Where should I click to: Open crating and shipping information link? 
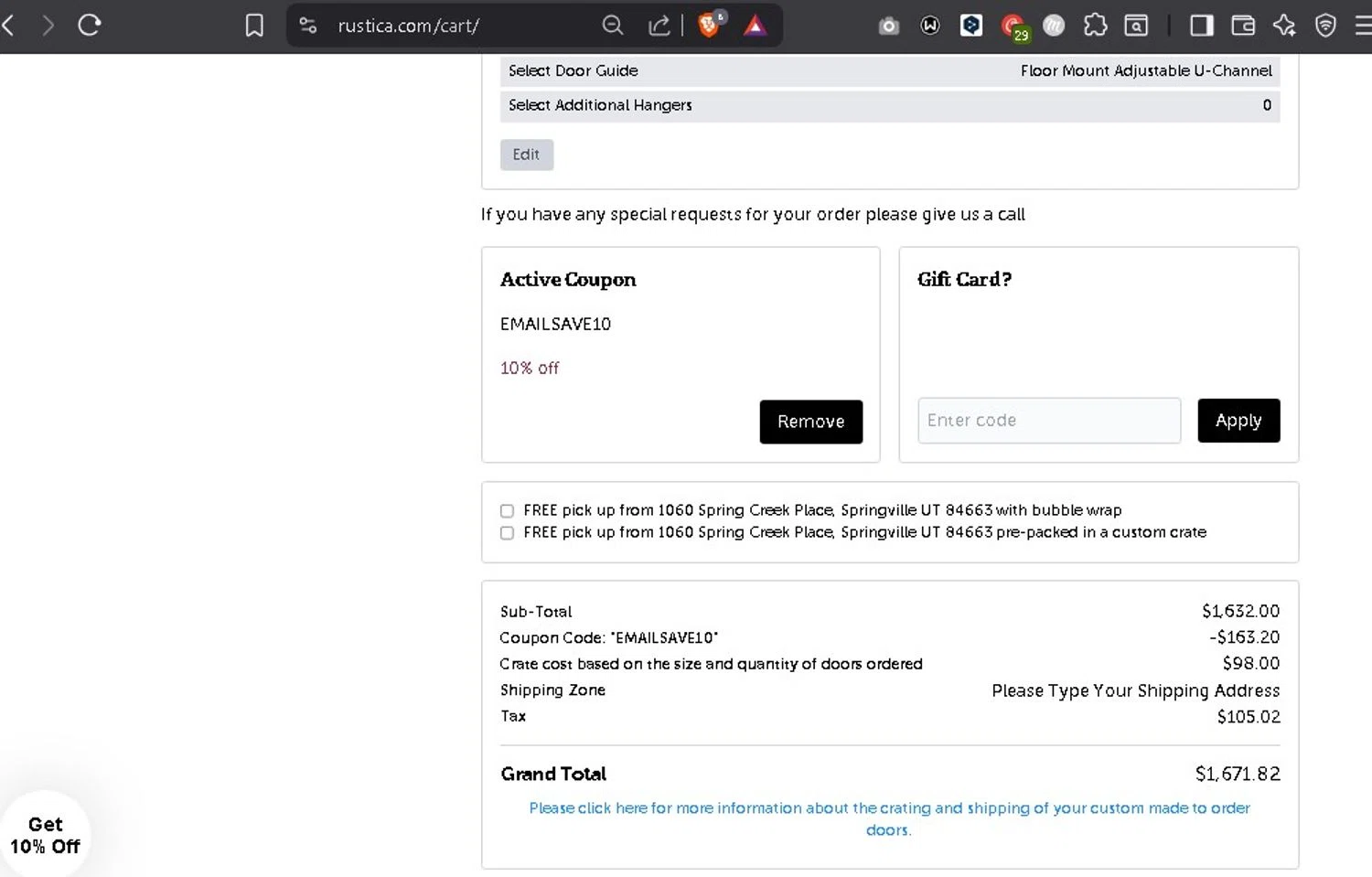coord(889,818)
